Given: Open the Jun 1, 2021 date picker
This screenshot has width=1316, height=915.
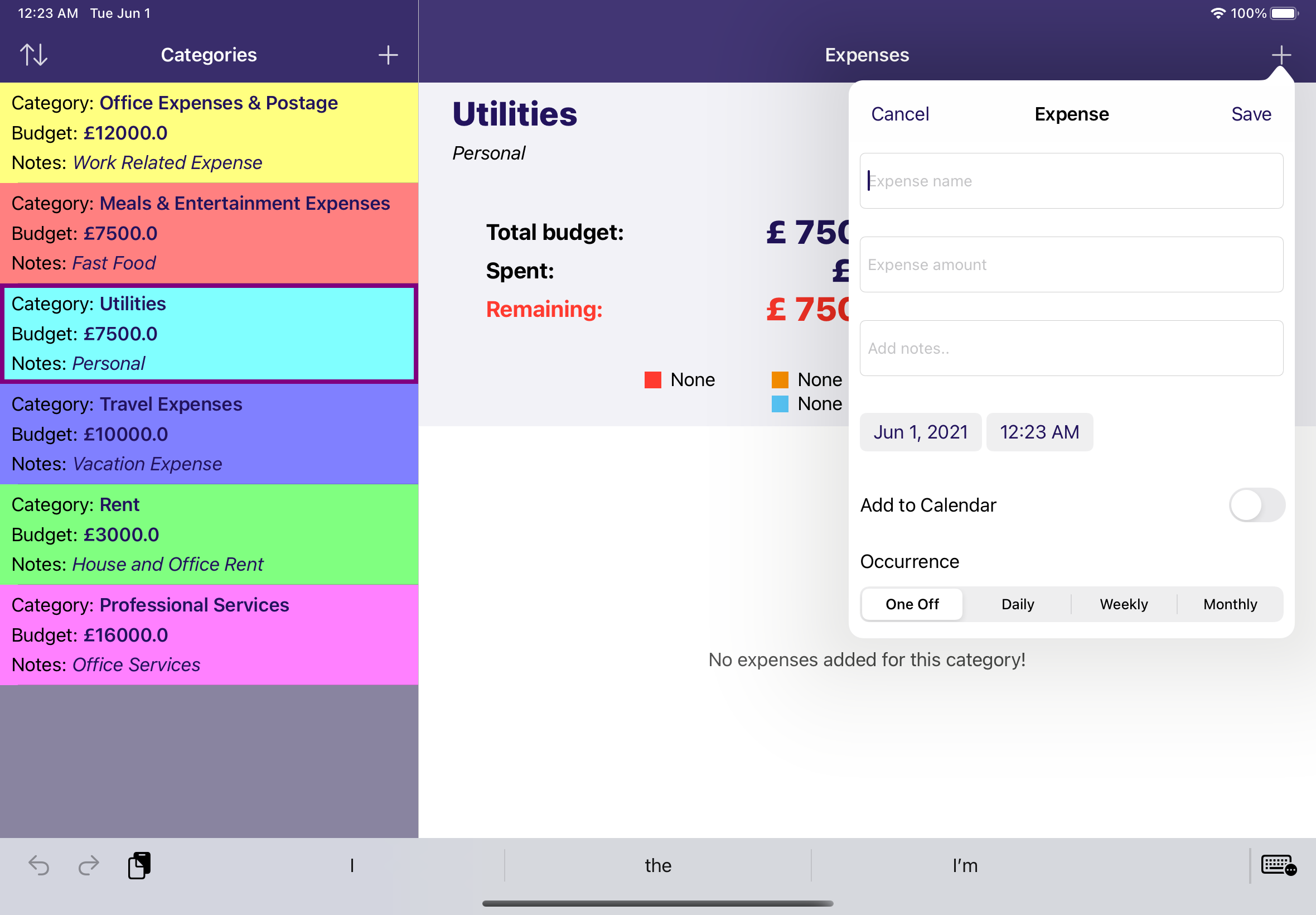Looking at the screenshot, I should click(x=920, y=432).
